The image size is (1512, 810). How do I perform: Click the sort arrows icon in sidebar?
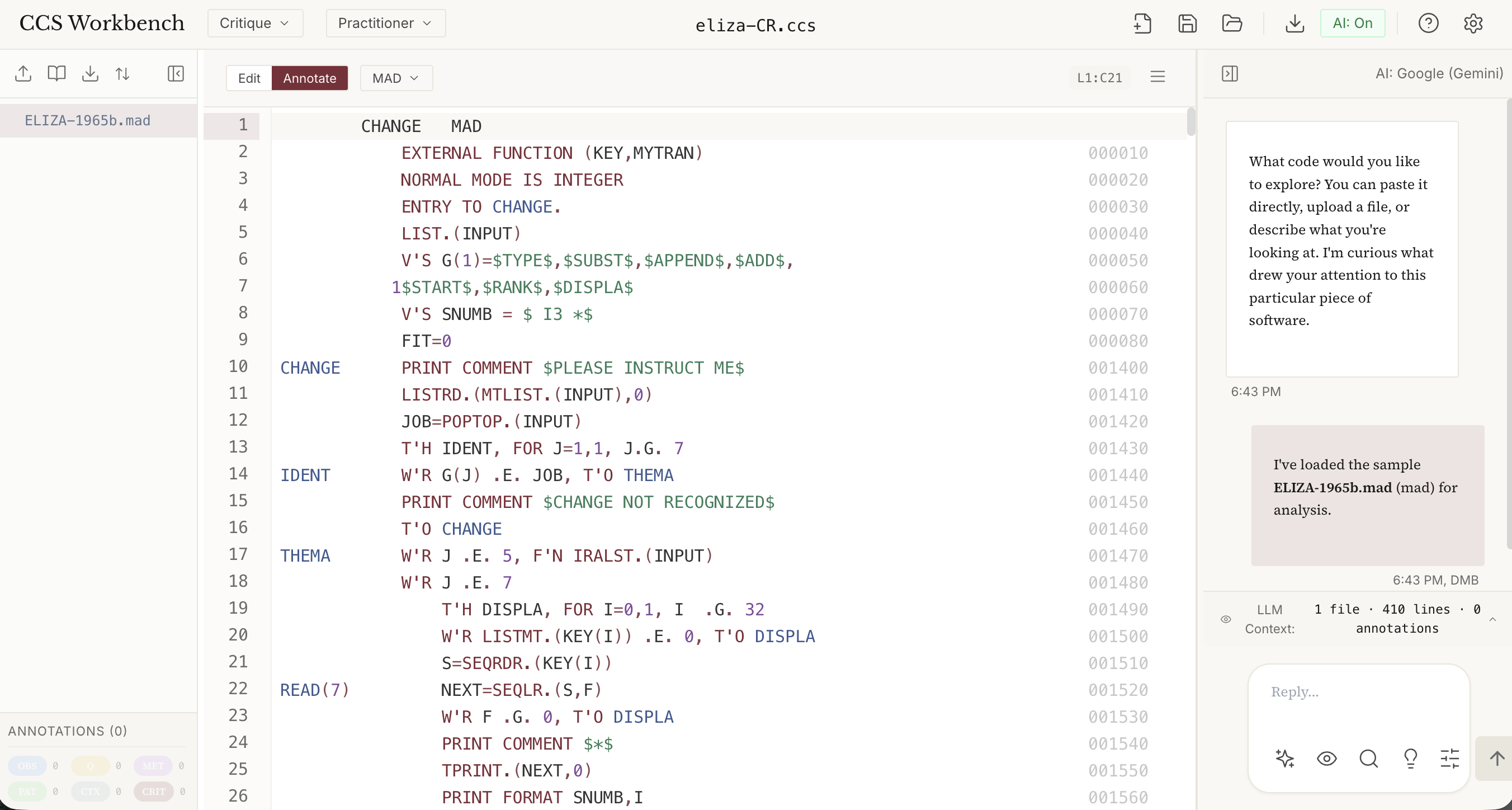(122, 73)
